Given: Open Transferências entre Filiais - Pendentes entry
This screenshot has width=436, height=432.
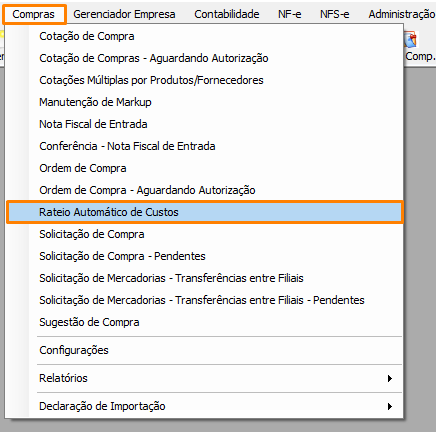Looking at the screenshot, I should point(205,300).
